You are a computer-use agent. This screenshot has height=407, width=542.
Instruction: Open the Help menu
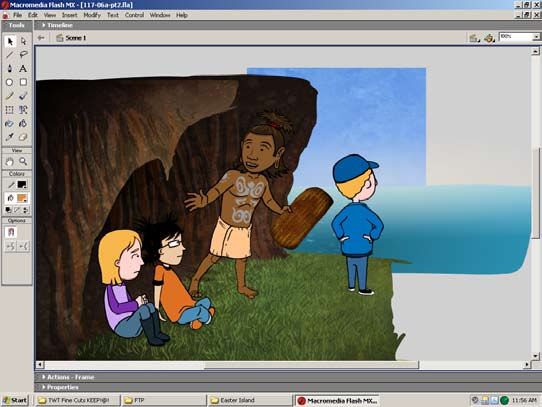click(182, 15)
